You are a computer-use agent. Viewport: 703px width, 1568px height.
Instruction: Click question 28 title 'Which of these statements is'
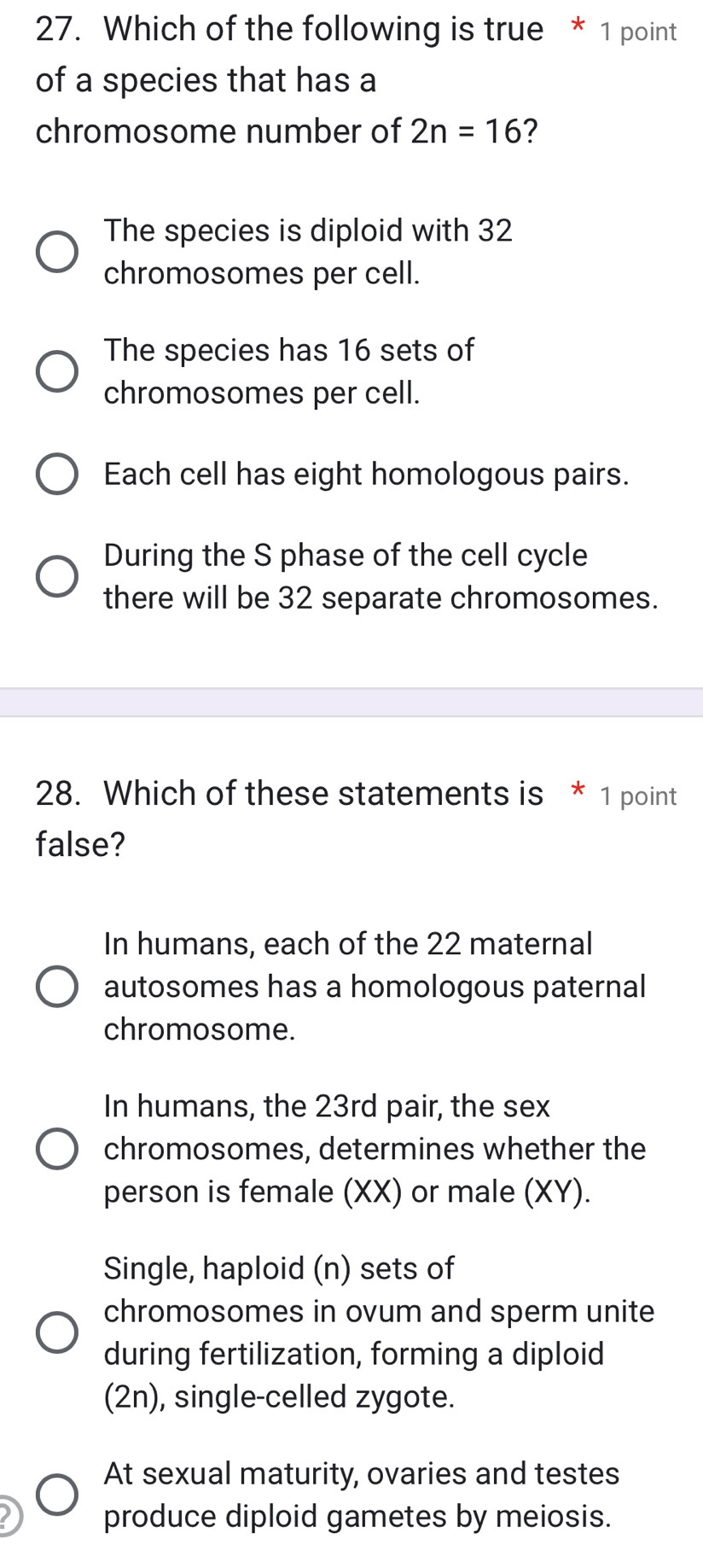click(323, 794)
